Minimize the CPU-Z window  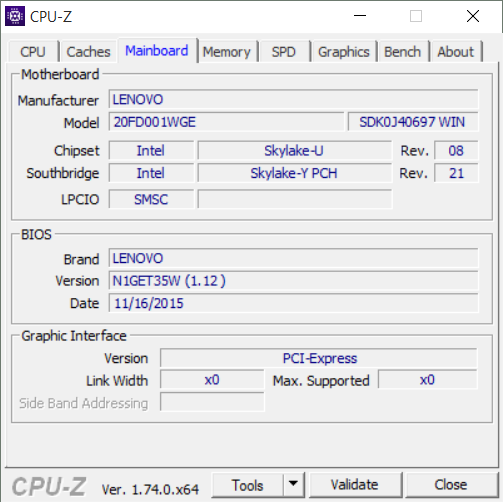(x=360, y=16)
